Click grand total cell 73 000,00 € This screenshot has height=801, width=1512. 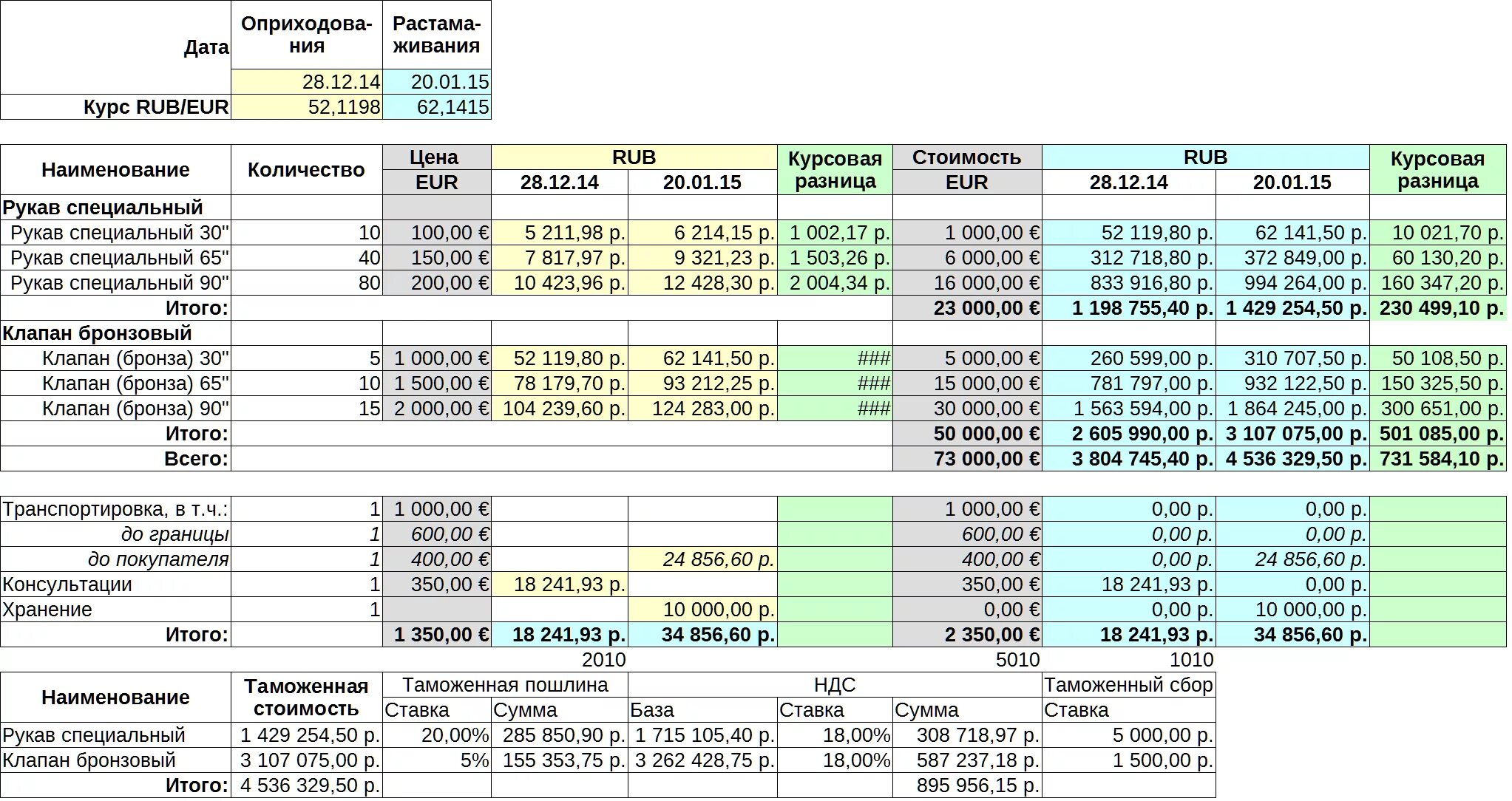point(967,459)
